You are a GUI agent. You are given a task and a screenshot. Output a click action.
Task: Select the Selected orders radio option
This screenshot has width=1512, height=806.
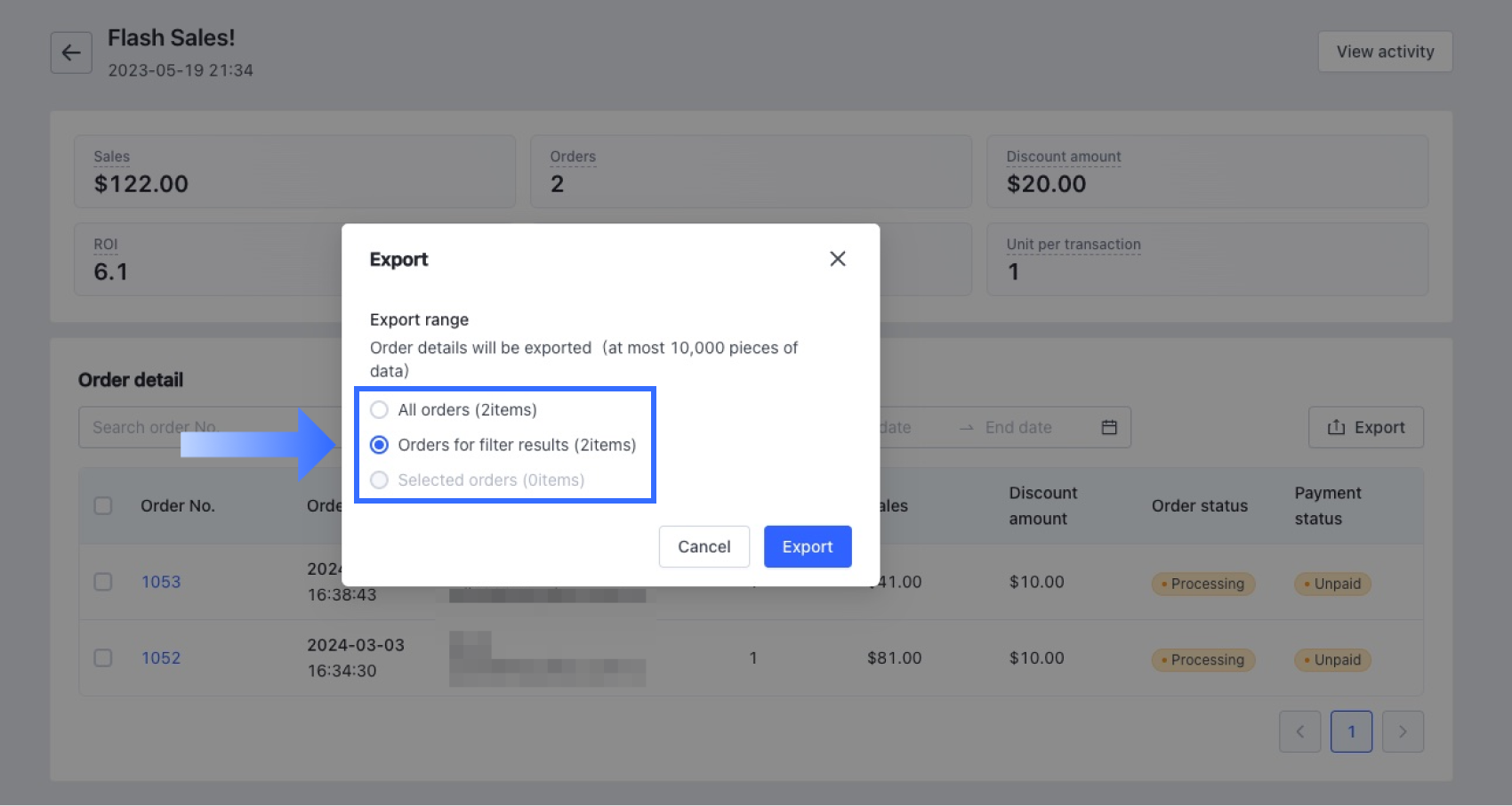click(380, 480)
